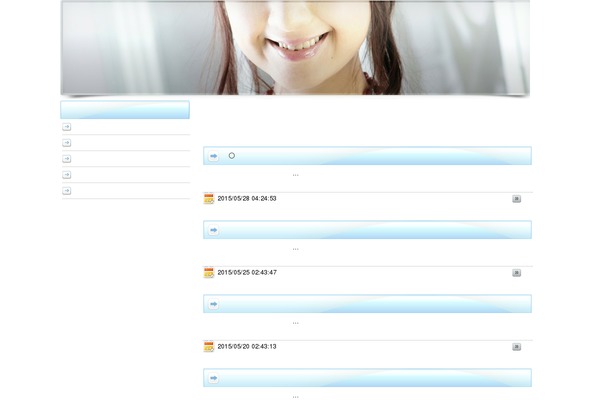
Task: Click the small gray button on the 2015/05/20 row
Action: pos(517,346)
